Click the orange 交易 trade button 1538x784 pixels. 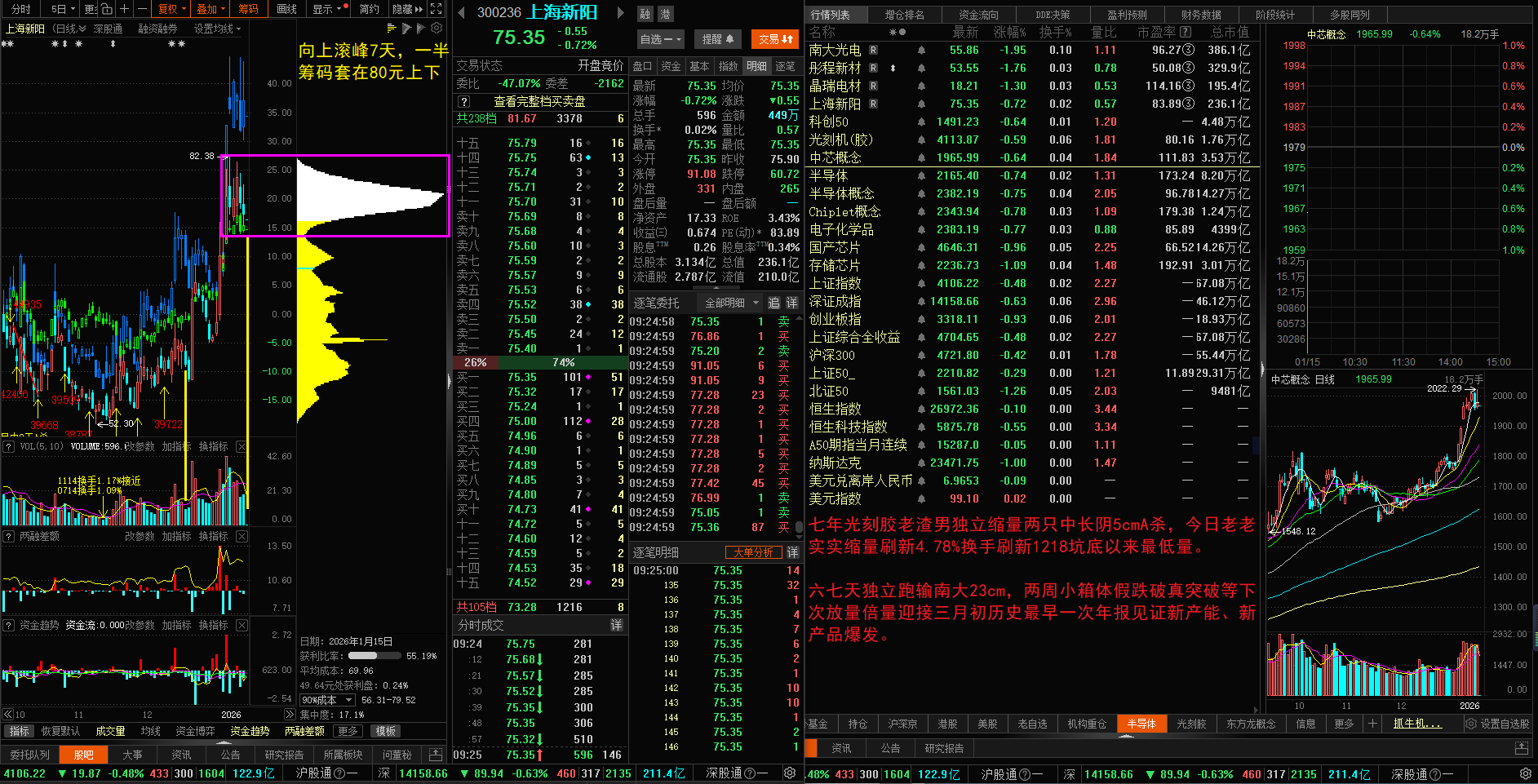776,39
